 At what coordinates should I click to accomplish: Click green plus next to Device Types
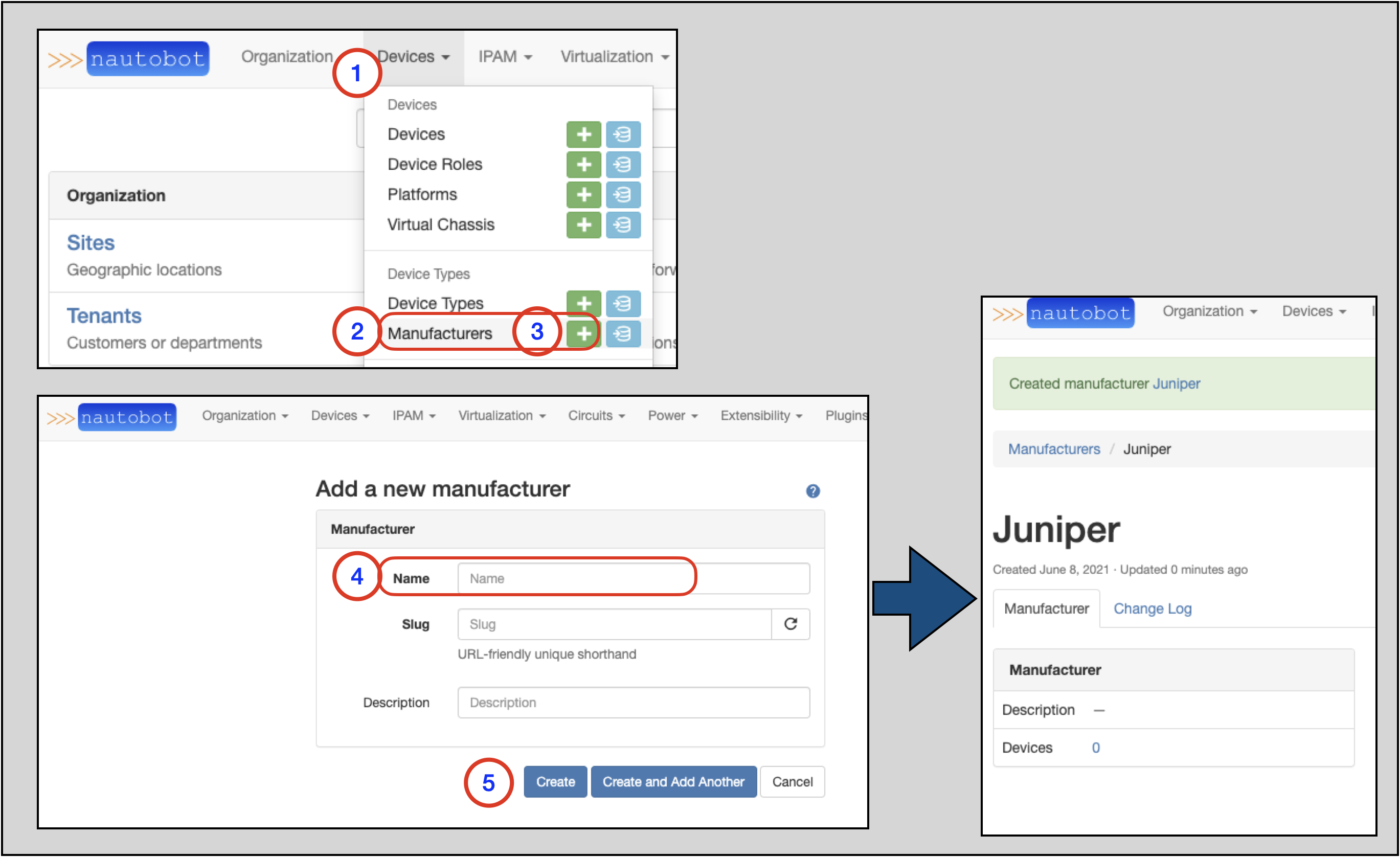583,303
